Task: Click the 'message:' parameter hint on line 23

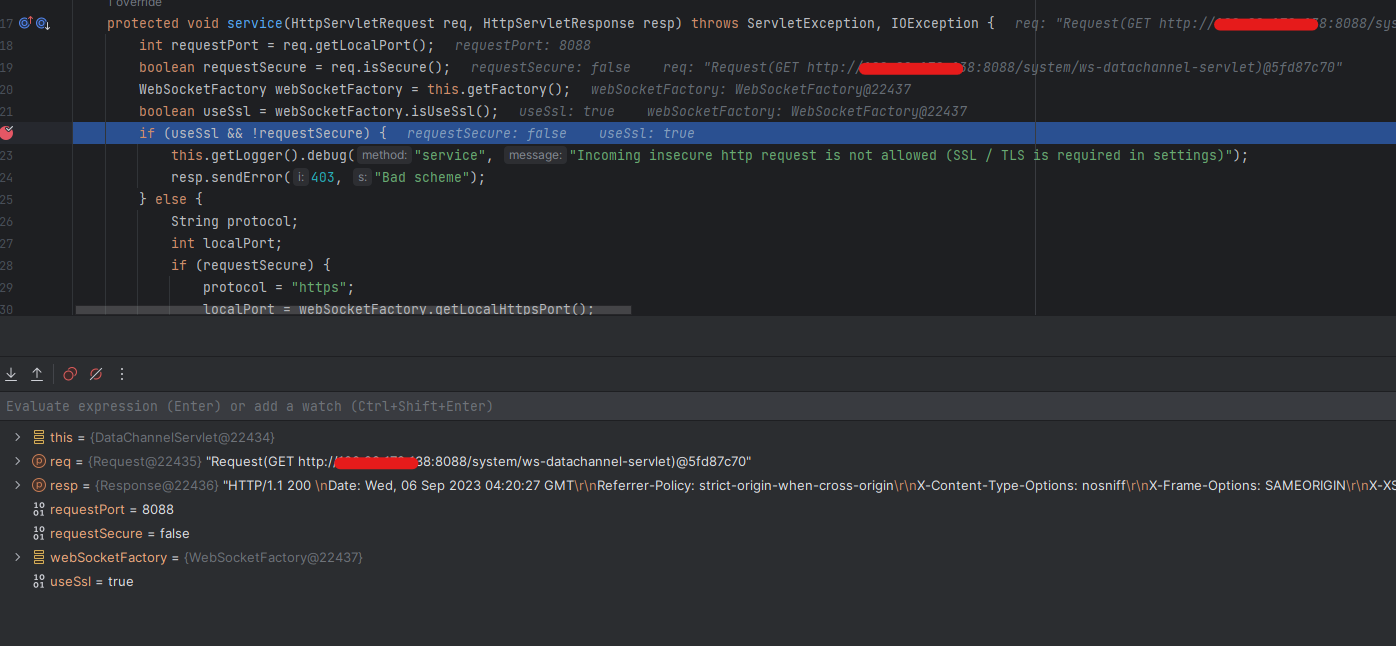Action: [535, 155]
